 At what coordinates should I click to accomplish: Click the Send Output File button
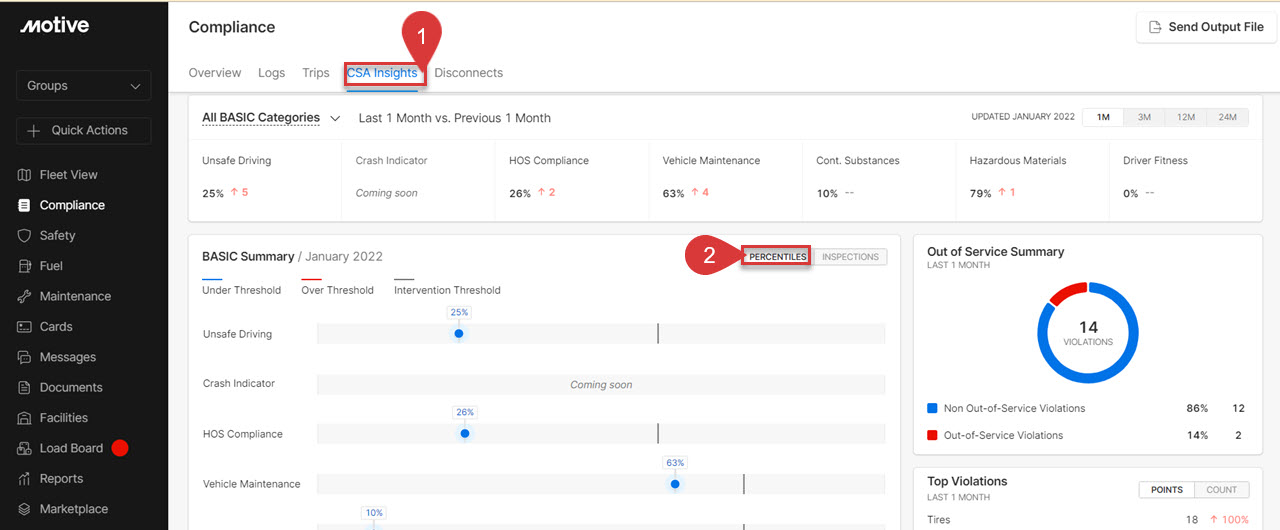[x=1206, y=27]
